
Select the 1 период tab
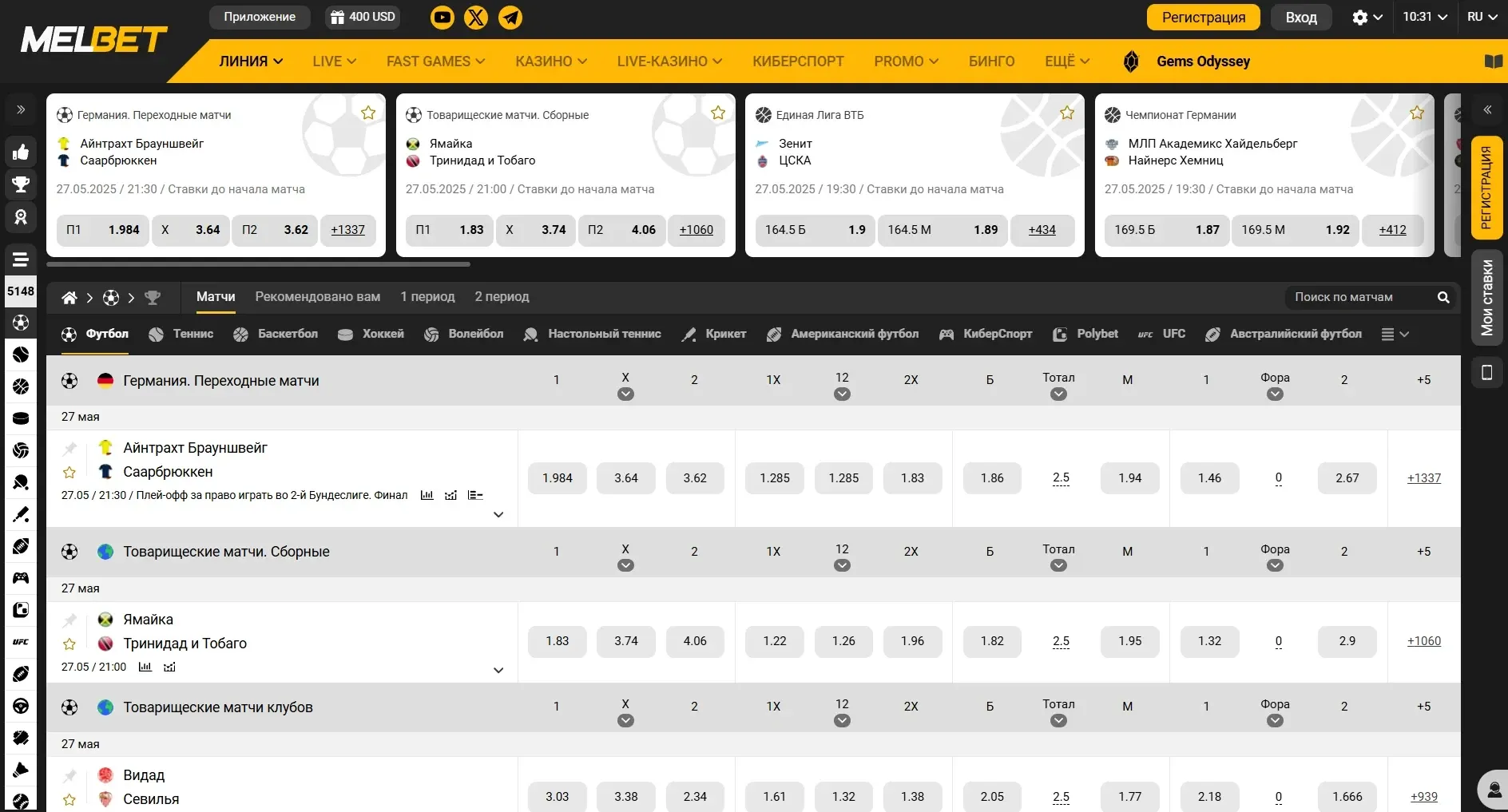pyautogui.click(x=427, y=296)
